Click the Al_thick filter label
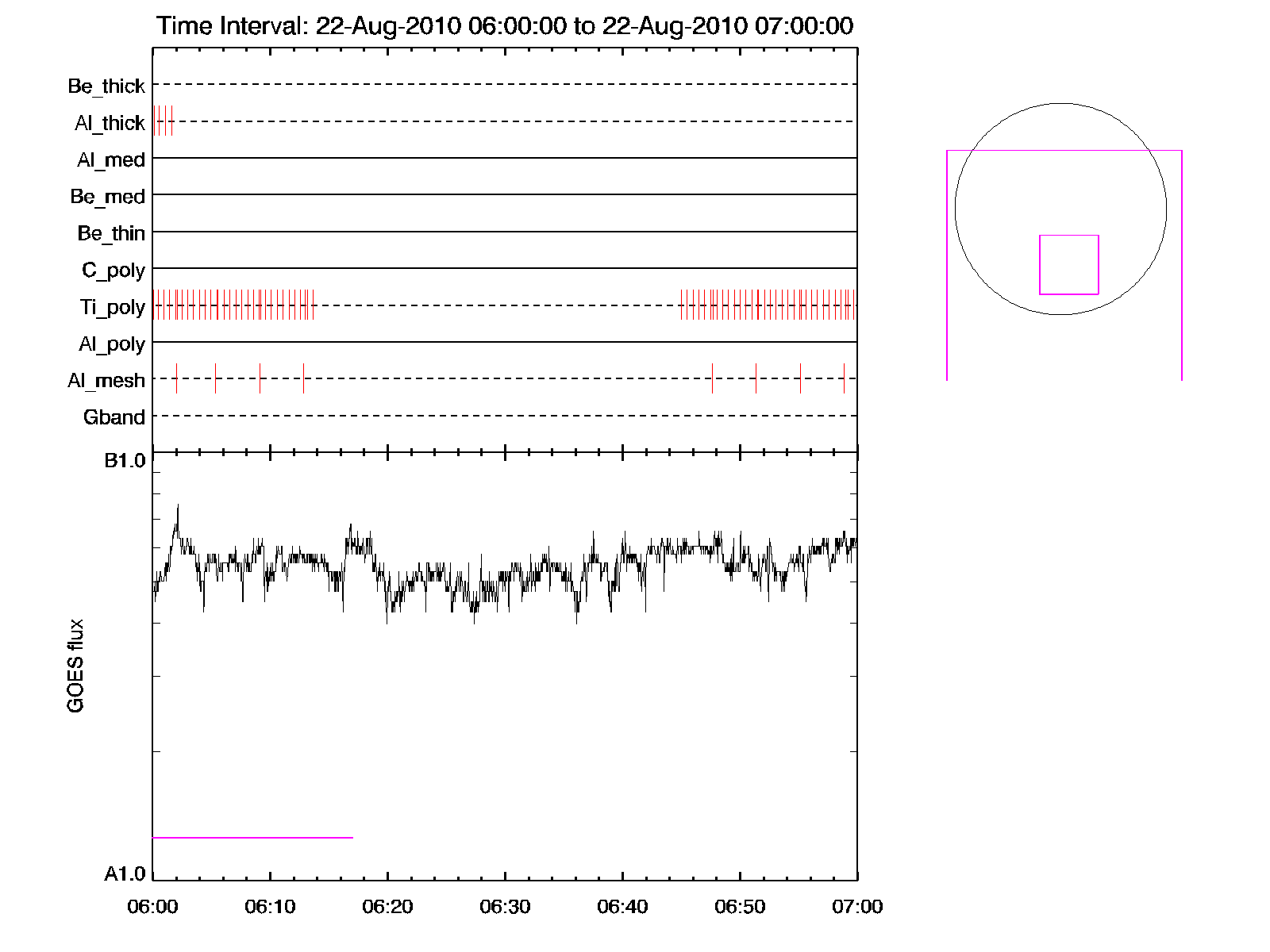 (110, 123)
